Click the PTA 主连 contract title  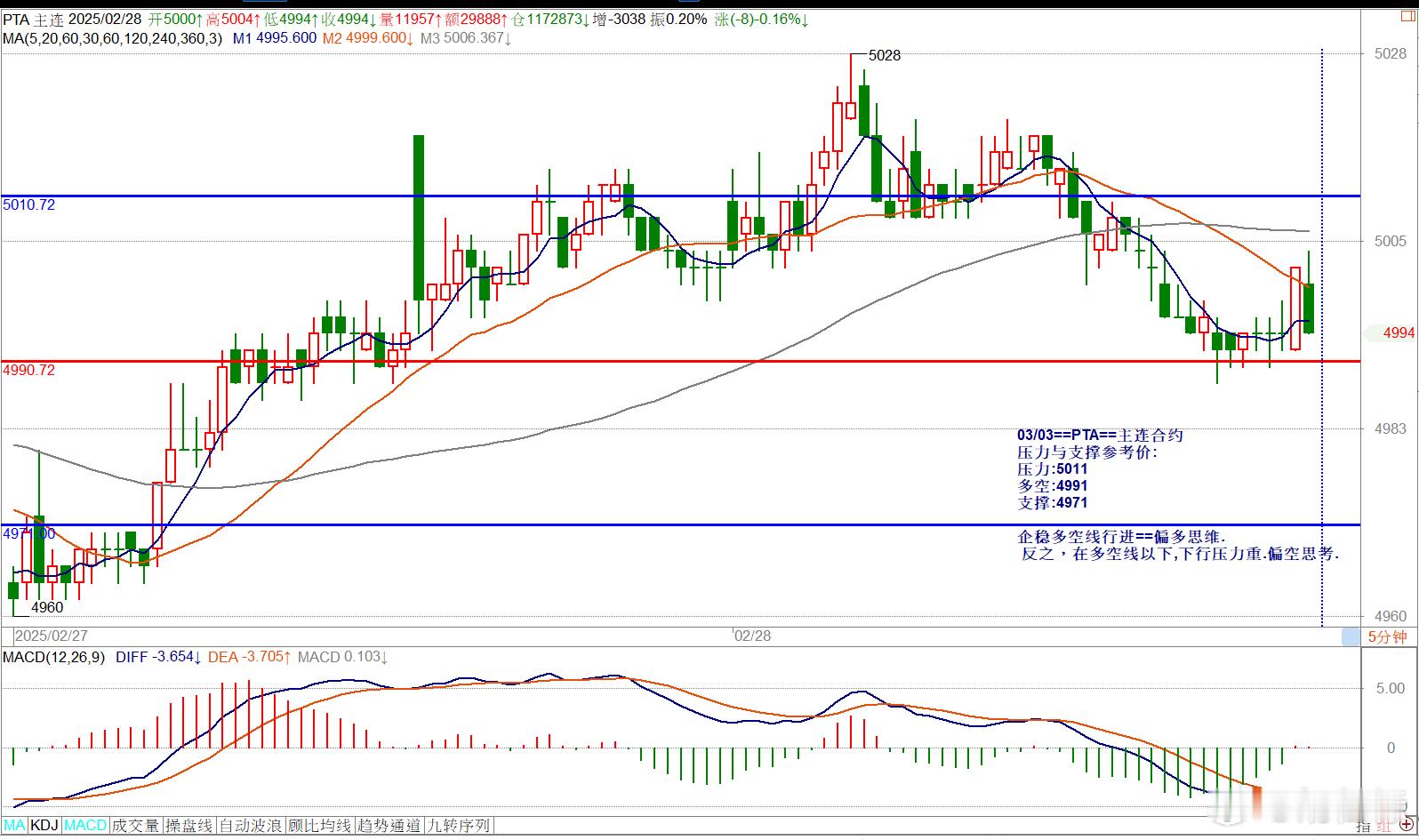tap(33, 19)
